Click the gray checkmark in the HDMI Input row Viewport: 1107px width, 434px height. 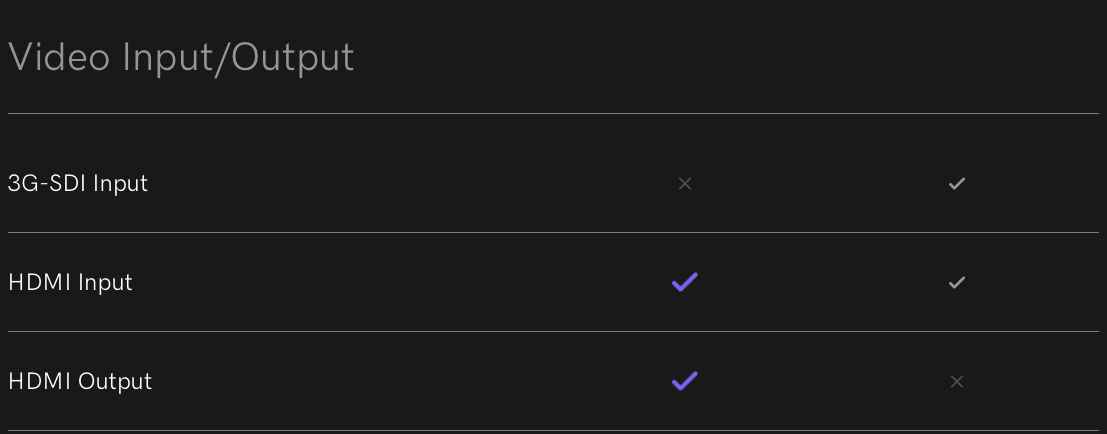coord(957,282)
